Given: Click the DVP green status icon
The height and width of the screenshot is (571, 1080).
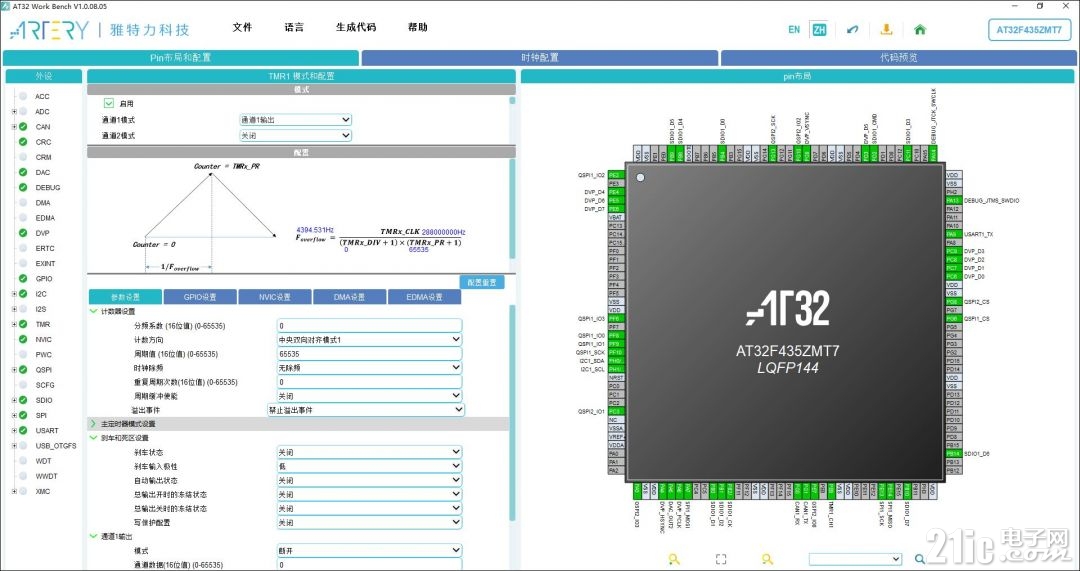Looking at the screenshot, I should click(x=23, y=233).
